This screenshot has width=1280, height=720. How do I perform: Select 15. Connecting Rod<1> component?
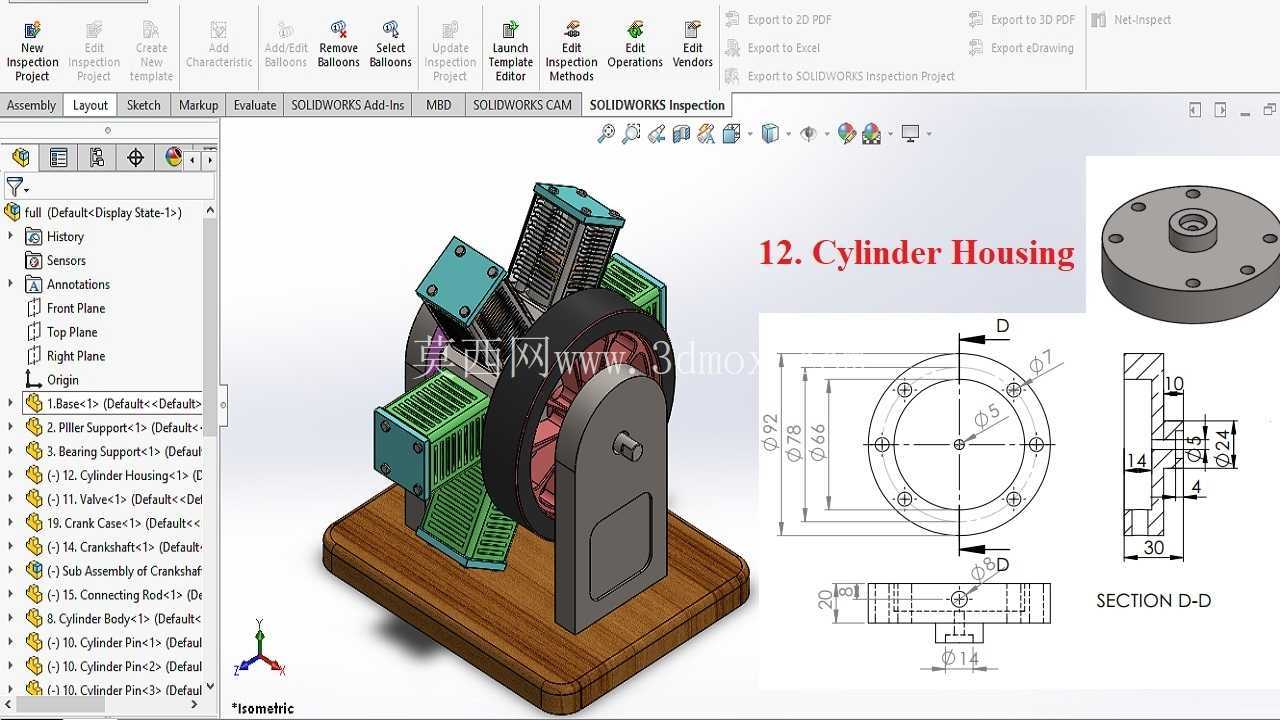[114, 595]
